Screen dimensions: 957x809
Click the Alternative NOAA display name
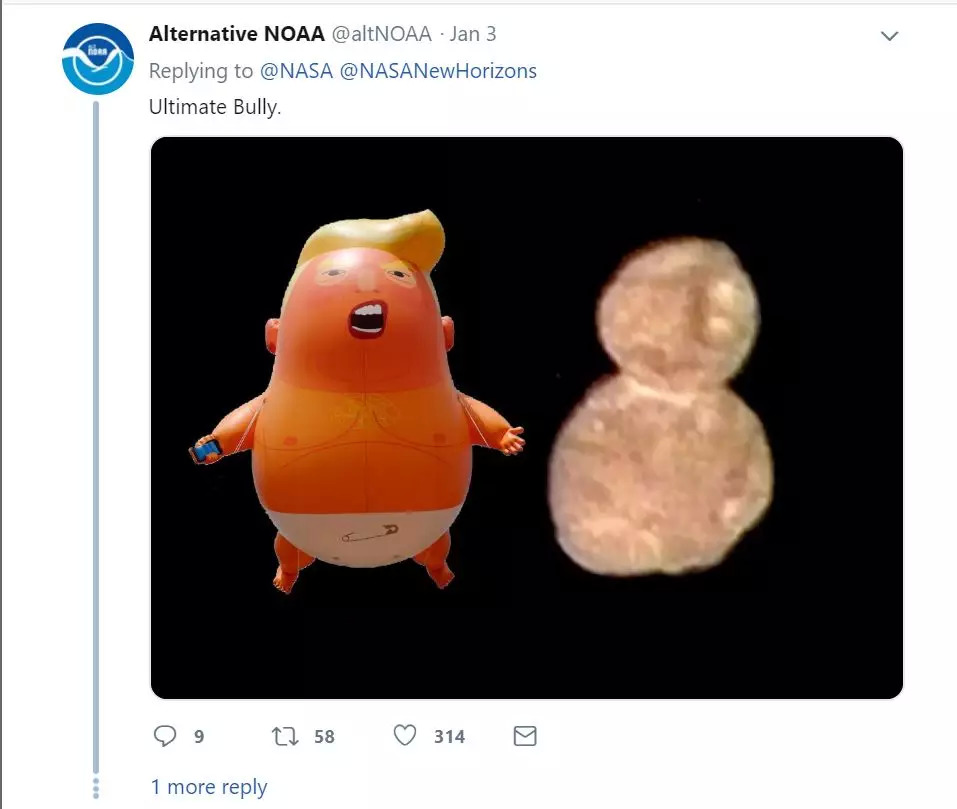[237, 34]
